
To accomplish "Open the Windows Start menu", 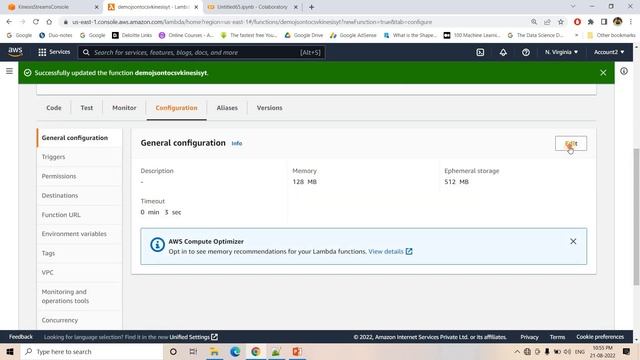I will point(10,351).
